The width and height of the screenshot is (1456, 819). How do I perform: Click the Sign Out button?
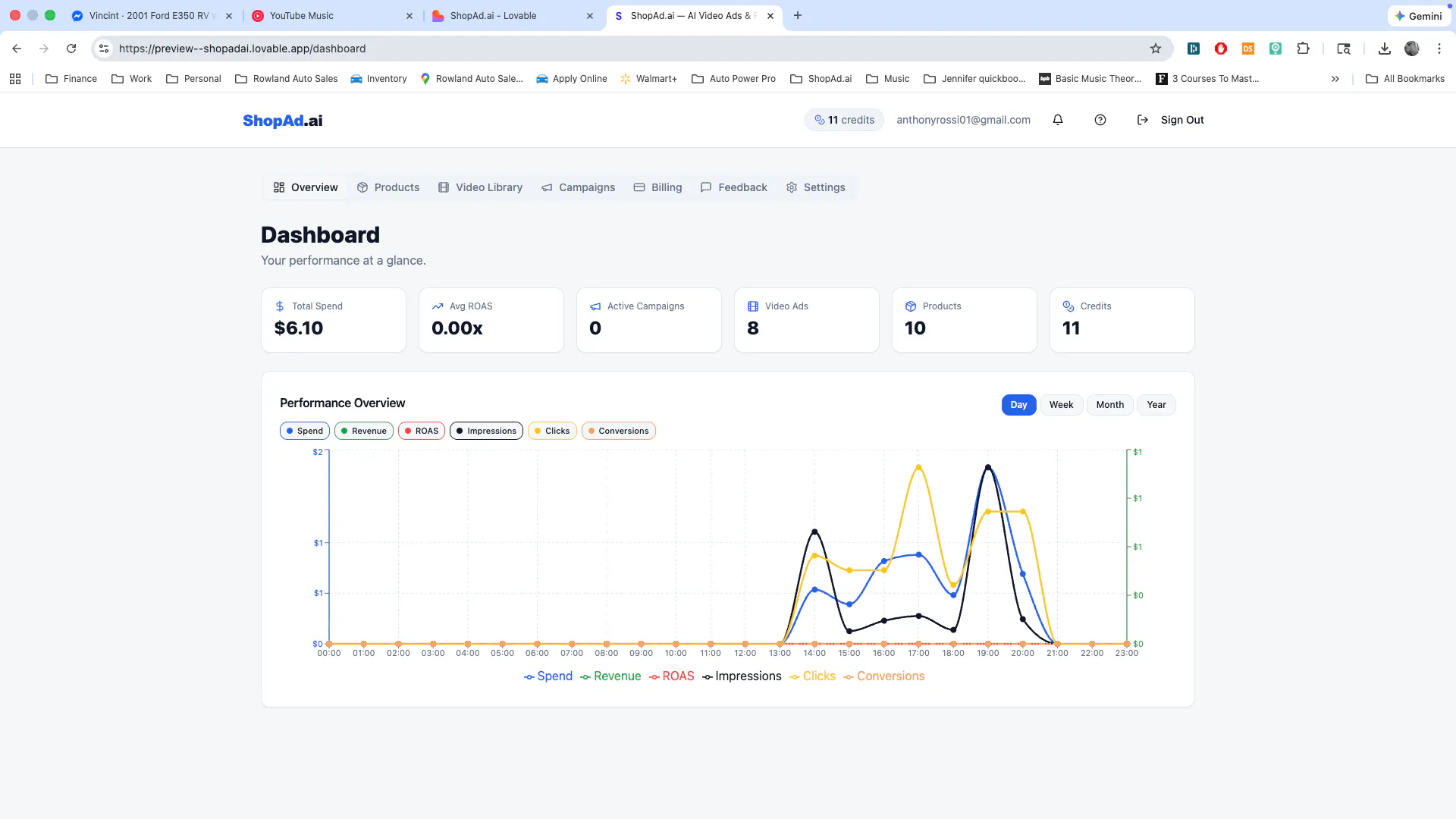(x=1171, y=120)
